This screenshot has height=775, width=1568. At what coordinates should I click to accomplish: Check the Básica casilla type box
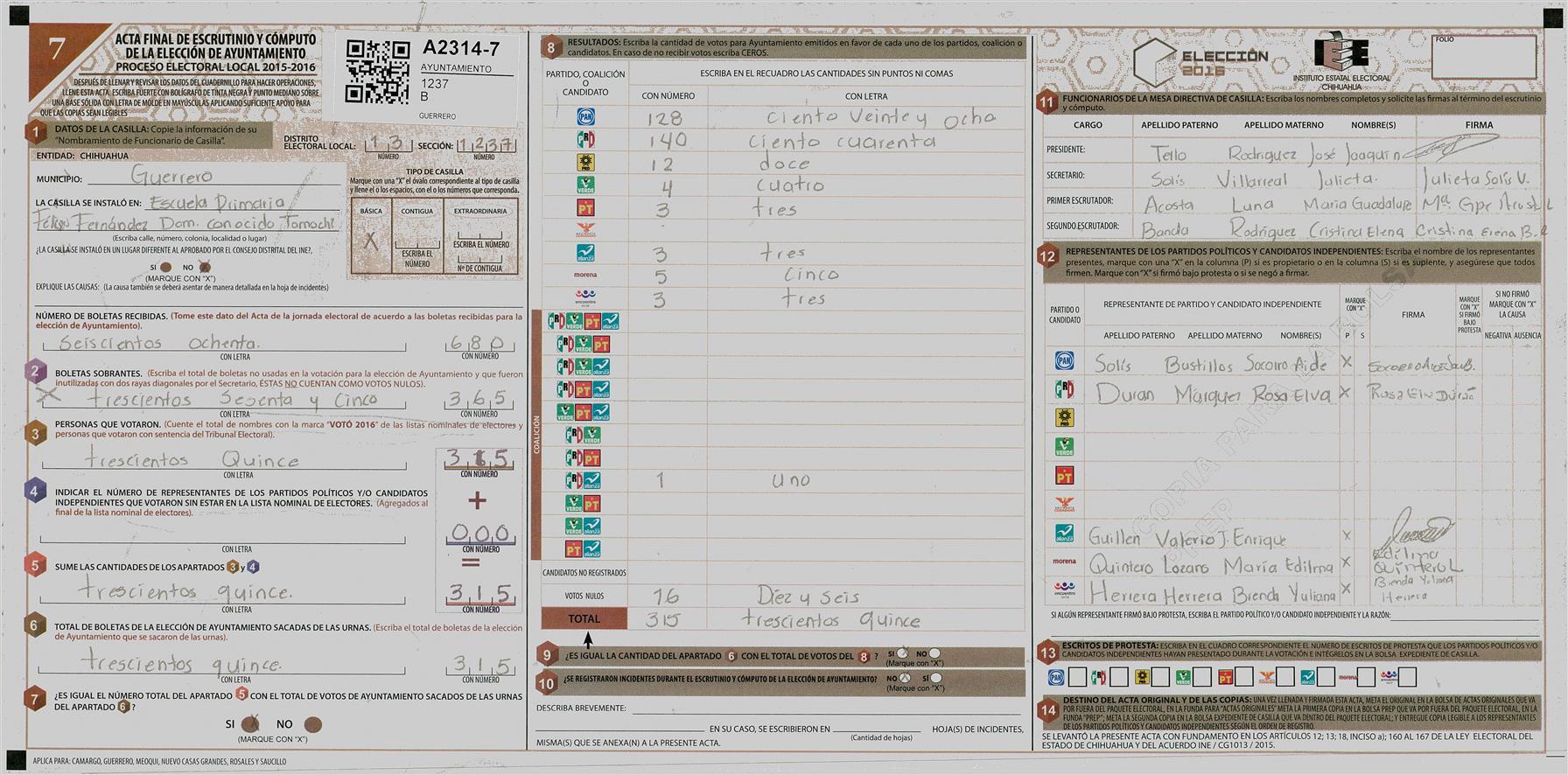click(x=371, y=242)
